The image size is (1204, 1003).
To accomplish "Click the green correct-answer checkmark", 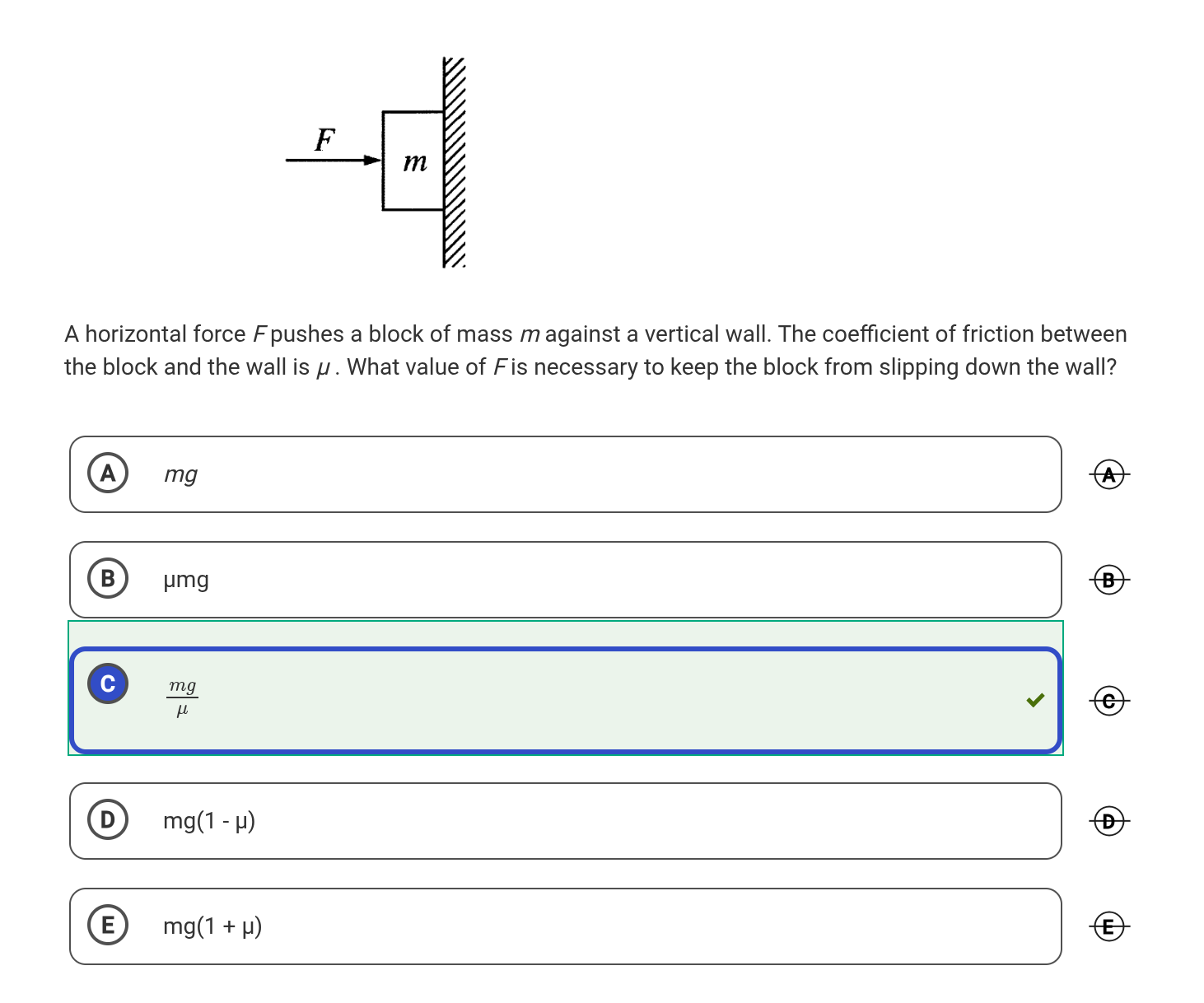I will click(1035, 700).
